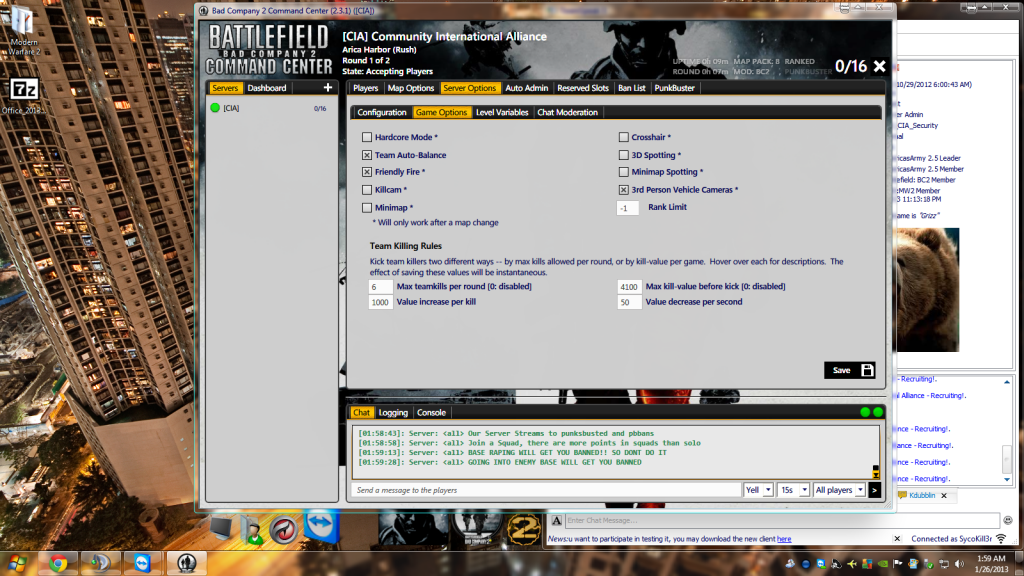
Task: Open the audio player taskbar icon beside Chrome
Action: [100, 563]
